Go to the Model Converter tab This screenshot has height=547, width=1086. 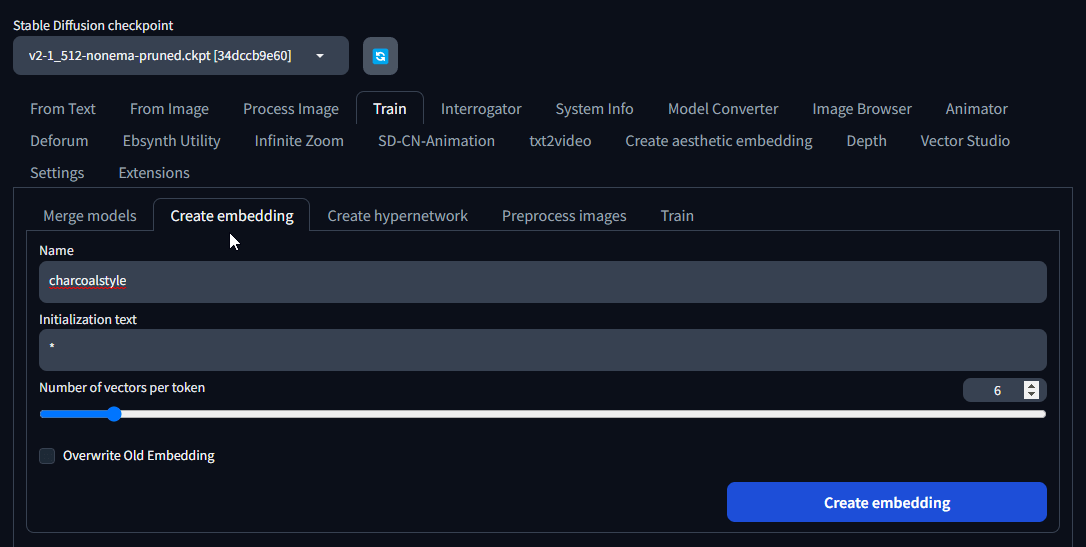pyautogui.click(x=723, y=109)
